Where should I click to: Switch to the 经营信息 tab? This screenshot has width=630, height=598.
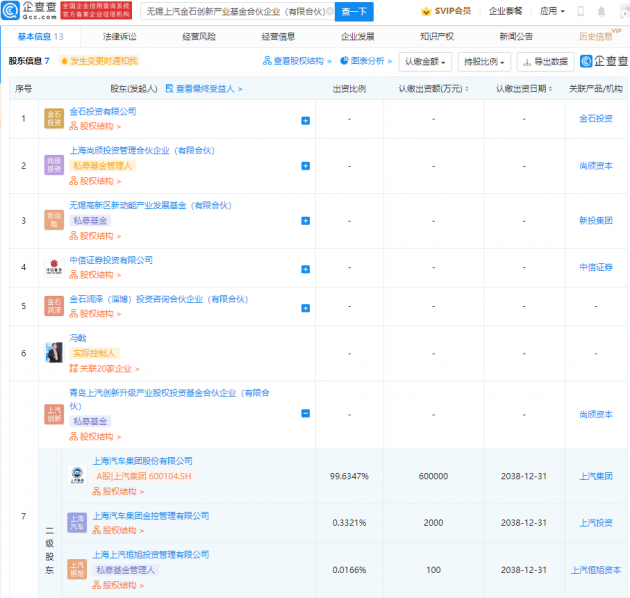[278, 37]
